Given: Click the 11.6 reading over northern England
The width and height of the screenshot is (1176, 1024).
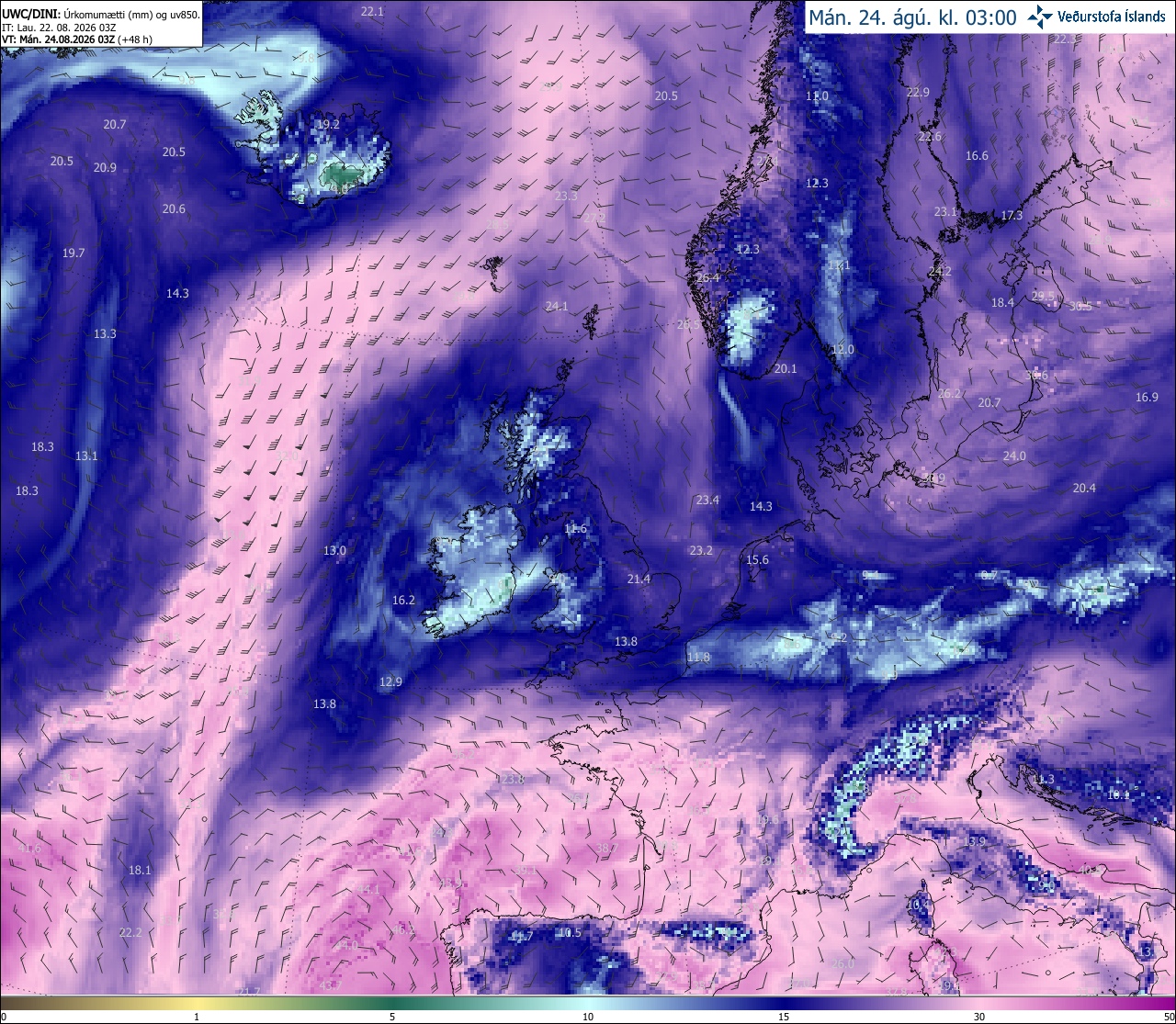Looking at the screenshot, I should point(575,529).
